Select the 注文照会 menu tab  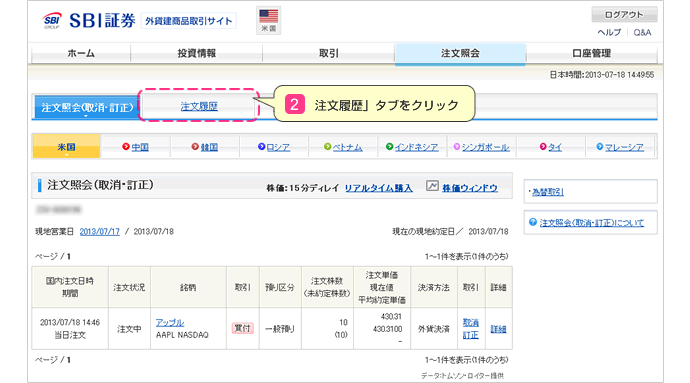460,54
